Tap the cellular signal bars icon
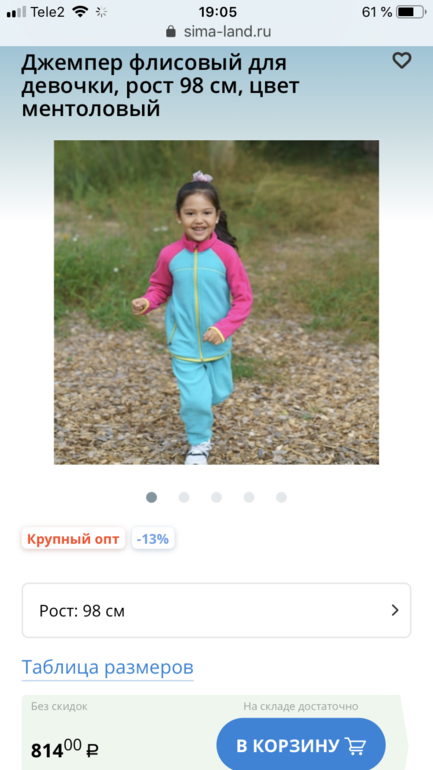This screenshot has height=770, width=433. (16, 12)
